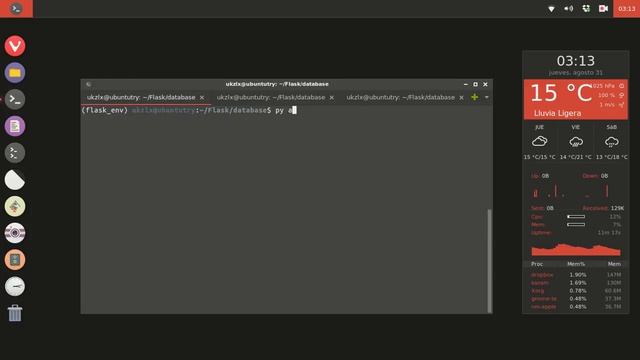640x360 pixels.
Task: Click the 'jueves, agosto 31' date text
Action: point(576,73)
